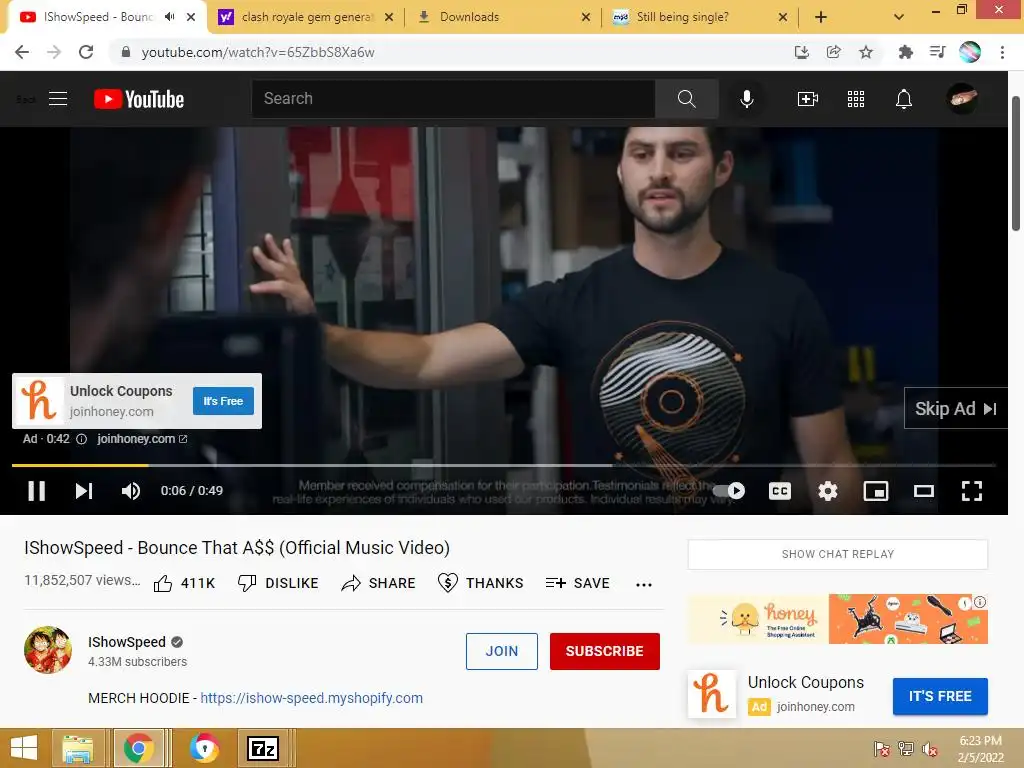The image size is (1024, 768).
Task: Seek on the video progress bar
Action: [504, 465]
